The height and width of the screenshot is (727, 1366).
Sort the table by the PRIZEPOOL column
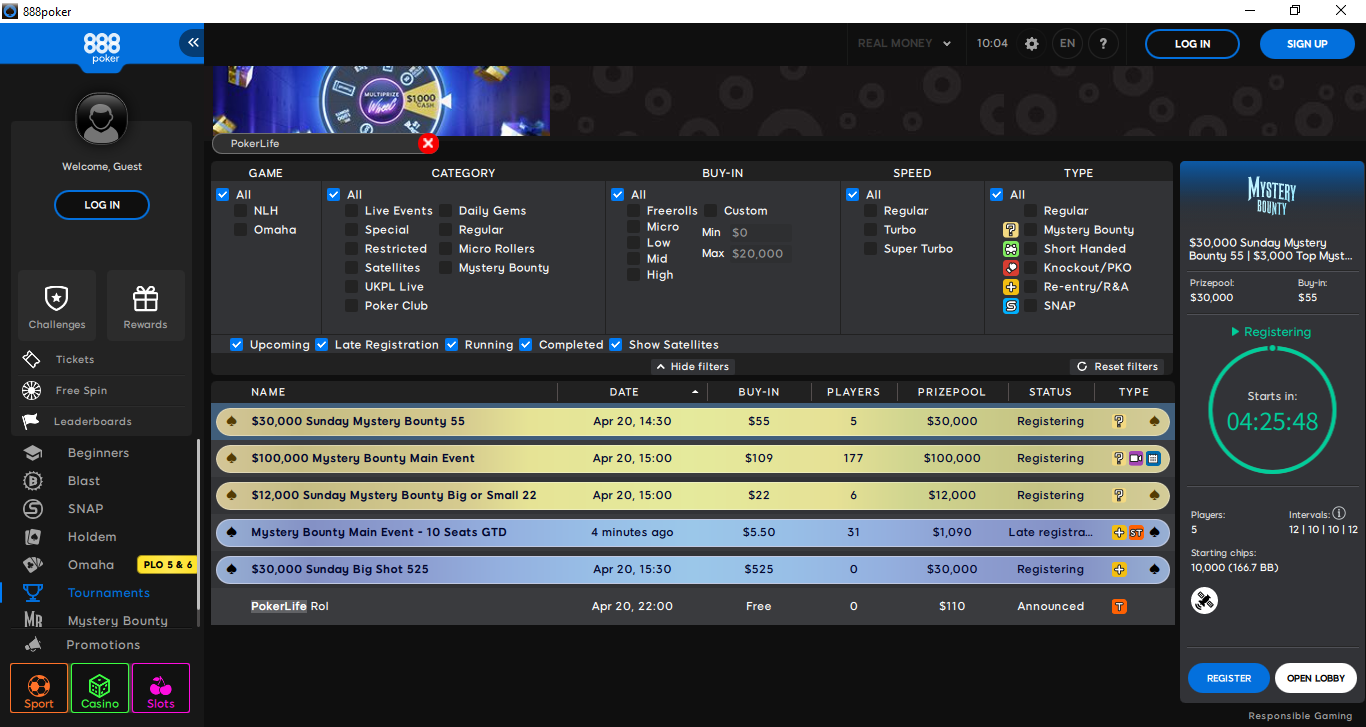point(952,392)
